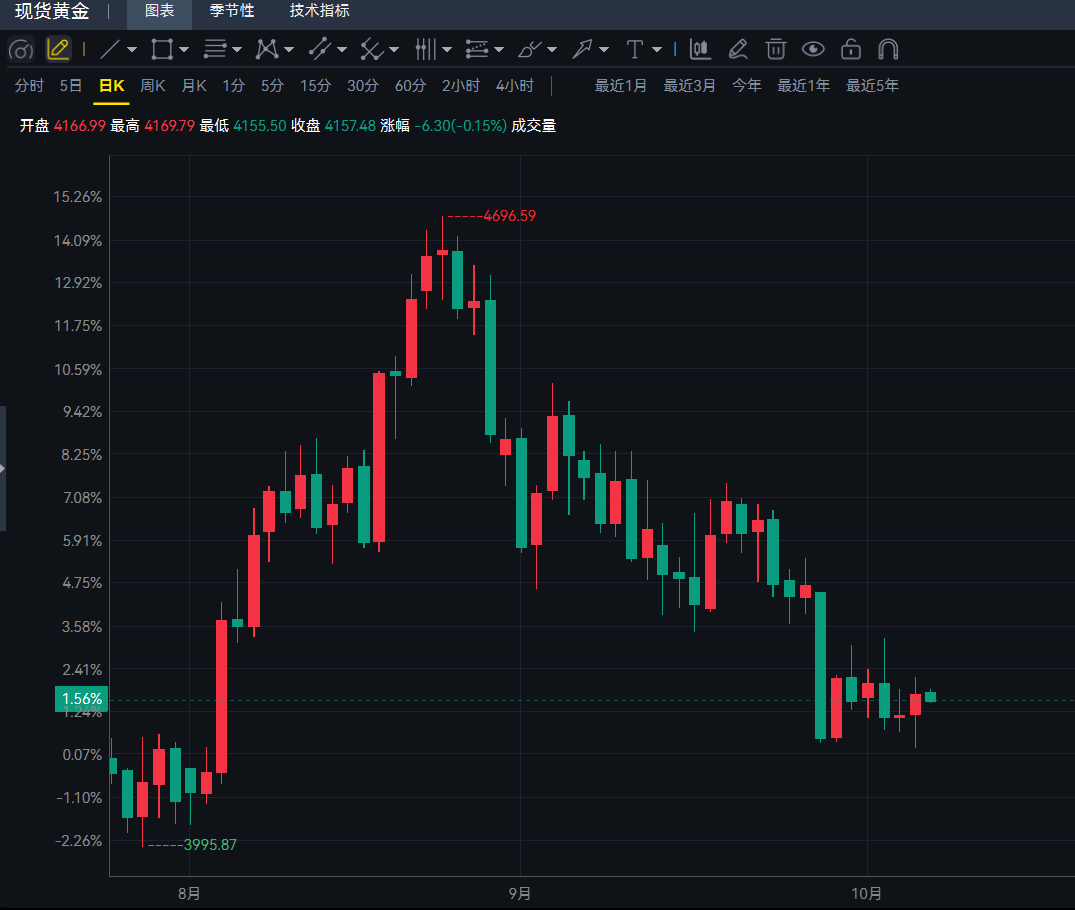
Task: Select the horizontal parallel lines tool
Action: [215, 49]
